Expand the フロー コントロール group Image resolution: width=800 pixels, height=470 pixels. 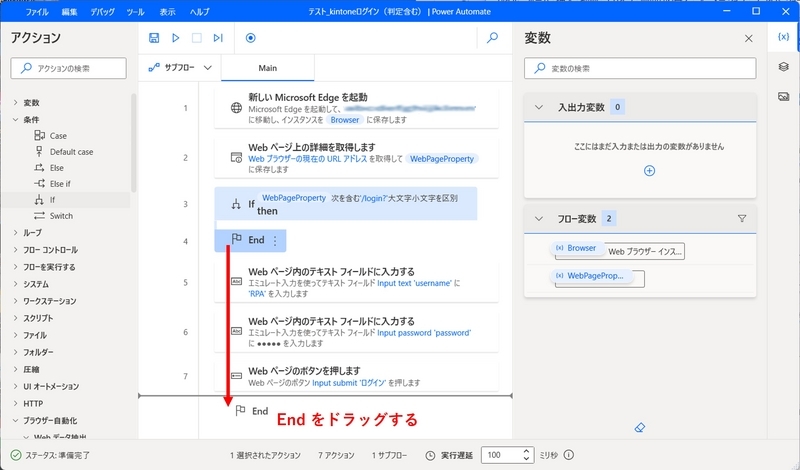[x=15, y=250]
